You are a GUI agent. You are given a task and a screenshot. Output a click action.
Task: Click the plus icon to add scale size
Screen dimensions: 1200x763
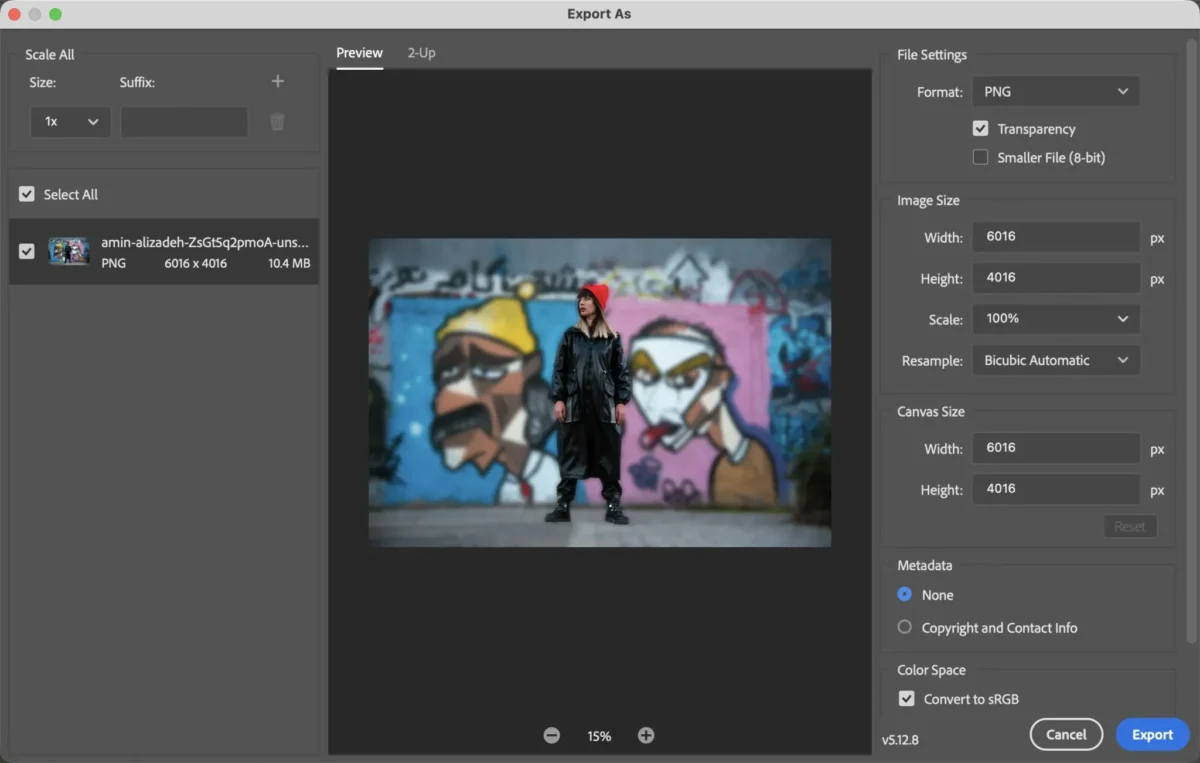click(278, 82)
